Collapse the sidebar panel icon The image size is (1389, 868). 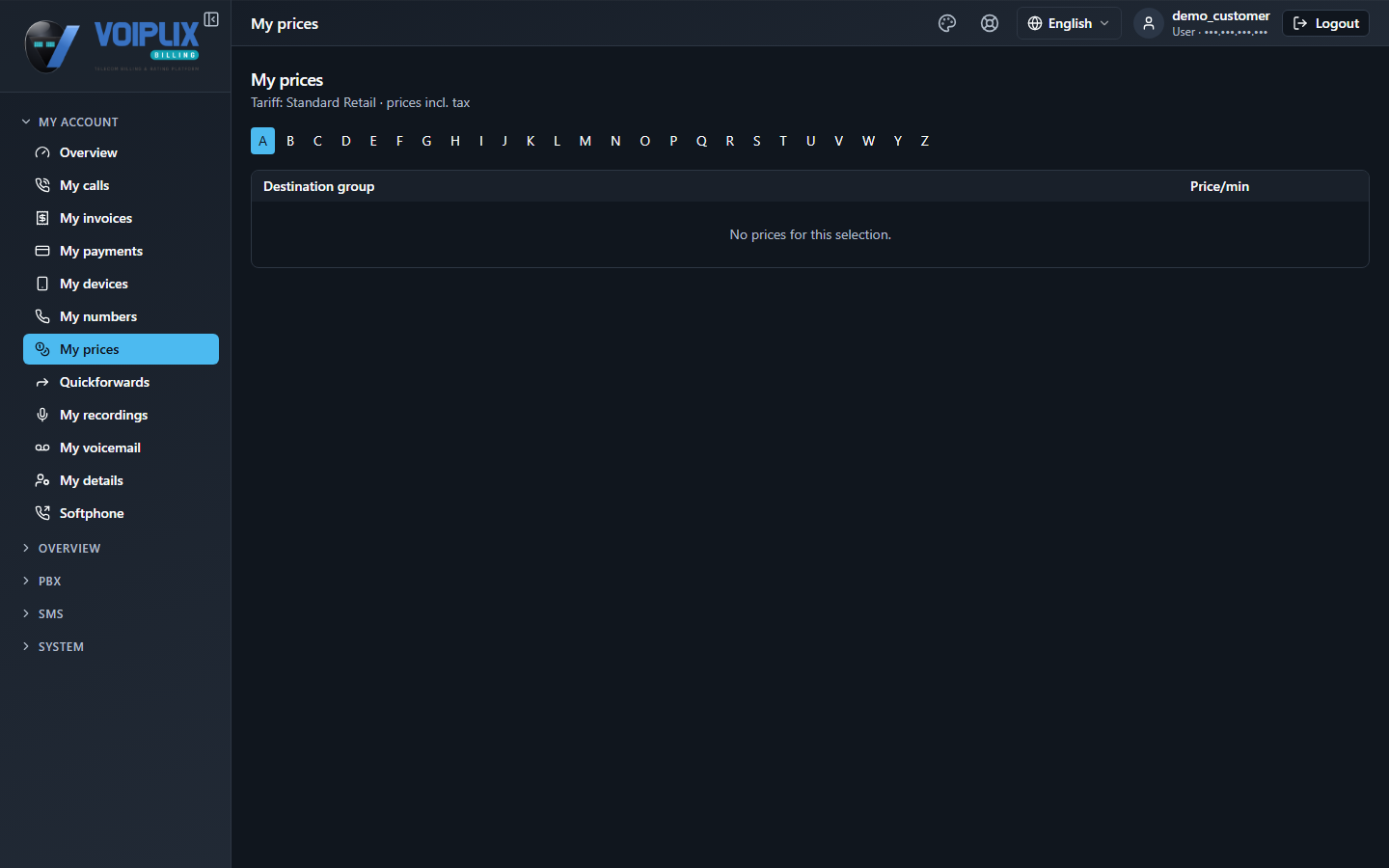211,19
